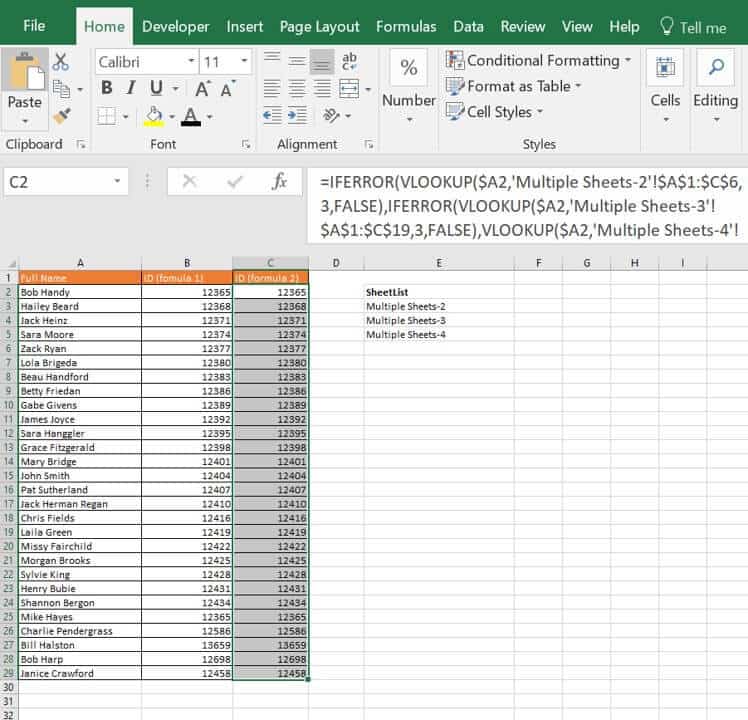Screen dimensions: 748x720
Task: Click the Cut scissors icon
Action: point(61,62)
